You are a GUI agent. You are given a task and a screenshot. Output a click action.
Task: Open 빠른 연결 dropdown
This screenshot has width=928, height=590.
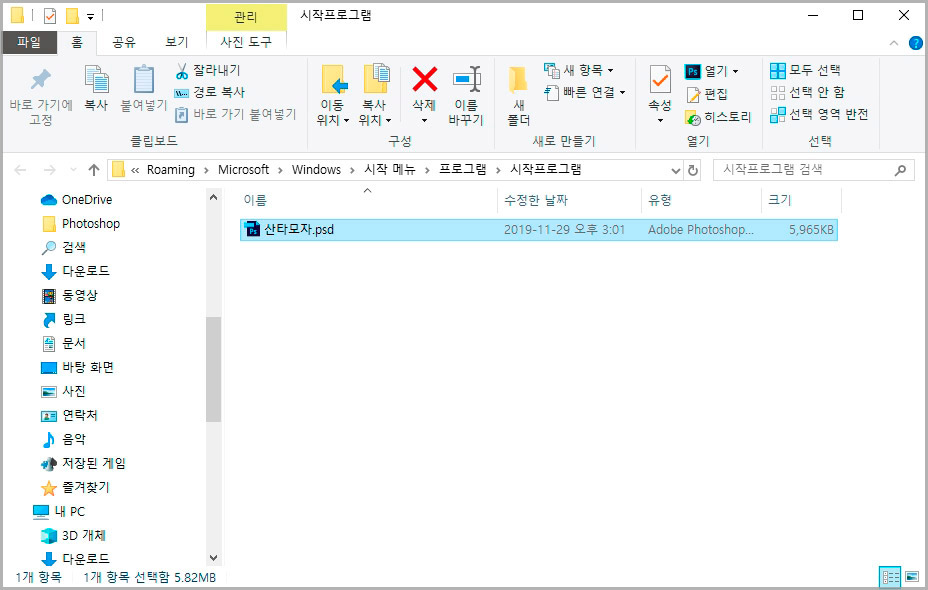(585, 92)
